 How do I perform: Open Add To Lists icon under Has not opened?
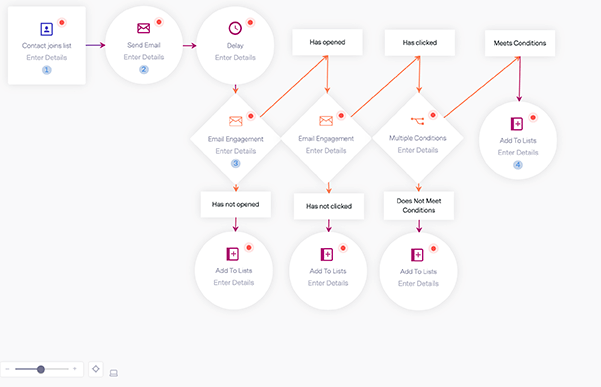pos(232,254)
